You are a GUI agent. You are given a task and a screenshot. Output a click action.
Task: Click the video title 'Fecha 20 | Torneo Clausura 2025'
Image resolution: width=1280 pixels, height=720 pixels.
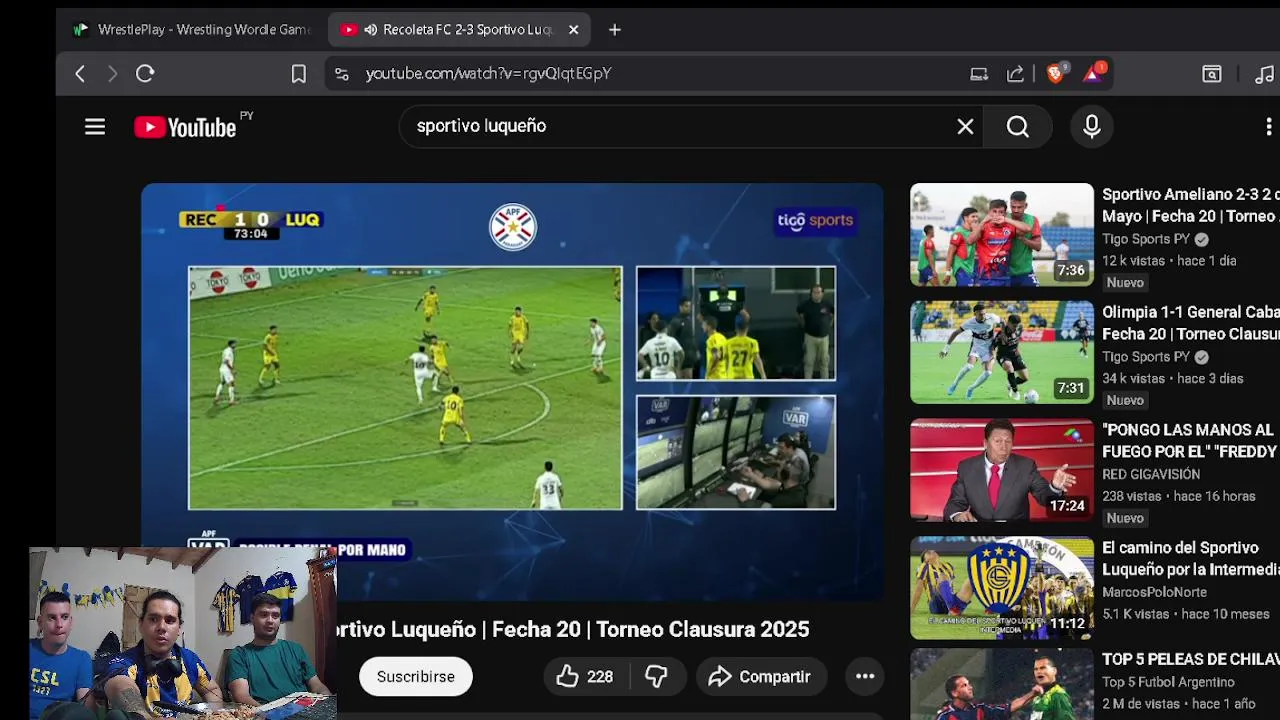(x=650, y=629)
